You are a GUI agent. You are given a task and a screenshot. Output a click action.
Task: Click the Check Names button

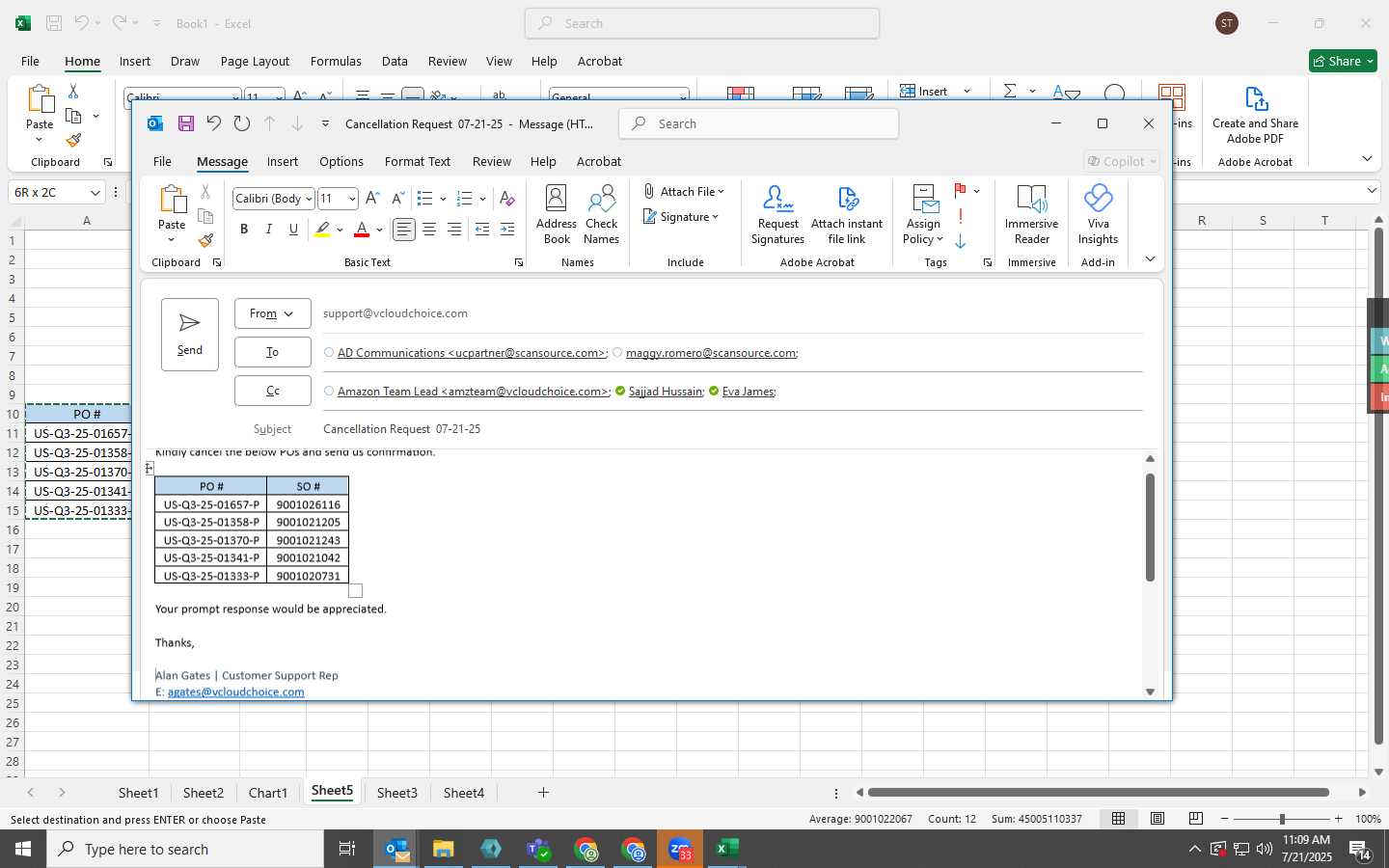point(601,215)
